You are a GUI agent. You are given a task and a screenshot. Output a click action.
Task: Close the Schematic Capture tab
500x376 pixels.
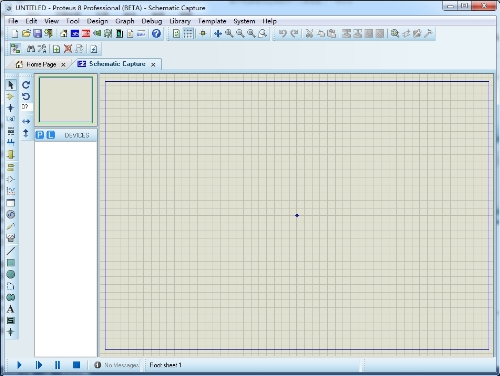point(153,65)
